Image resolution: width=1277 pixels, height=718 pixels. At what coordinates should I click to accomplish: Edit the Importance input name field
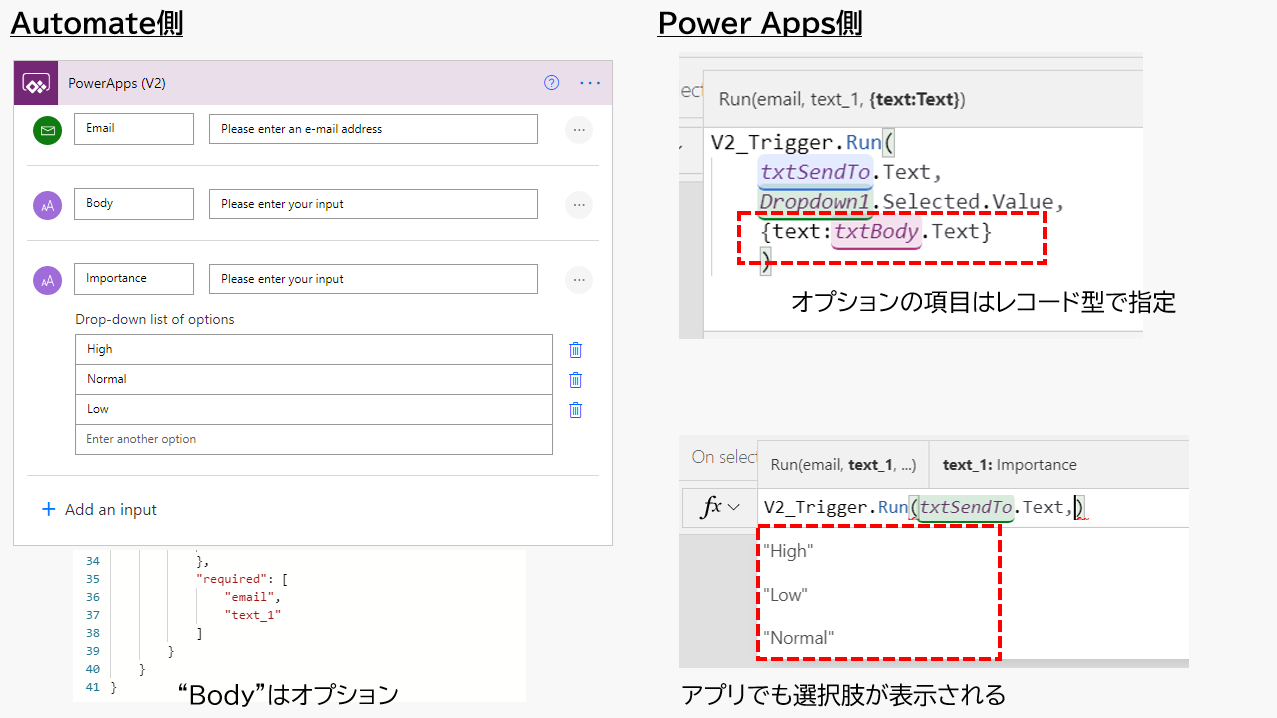point(134,279)
